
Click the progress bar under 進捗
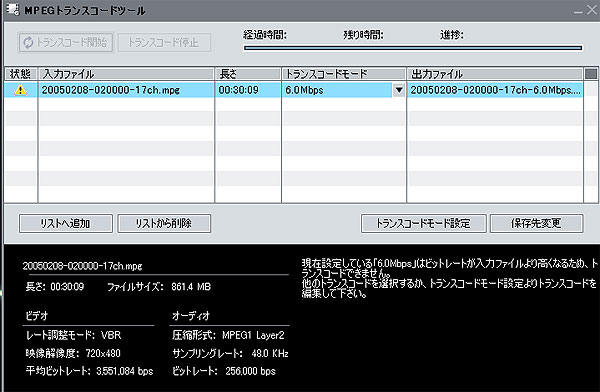(x=413, y=48)
